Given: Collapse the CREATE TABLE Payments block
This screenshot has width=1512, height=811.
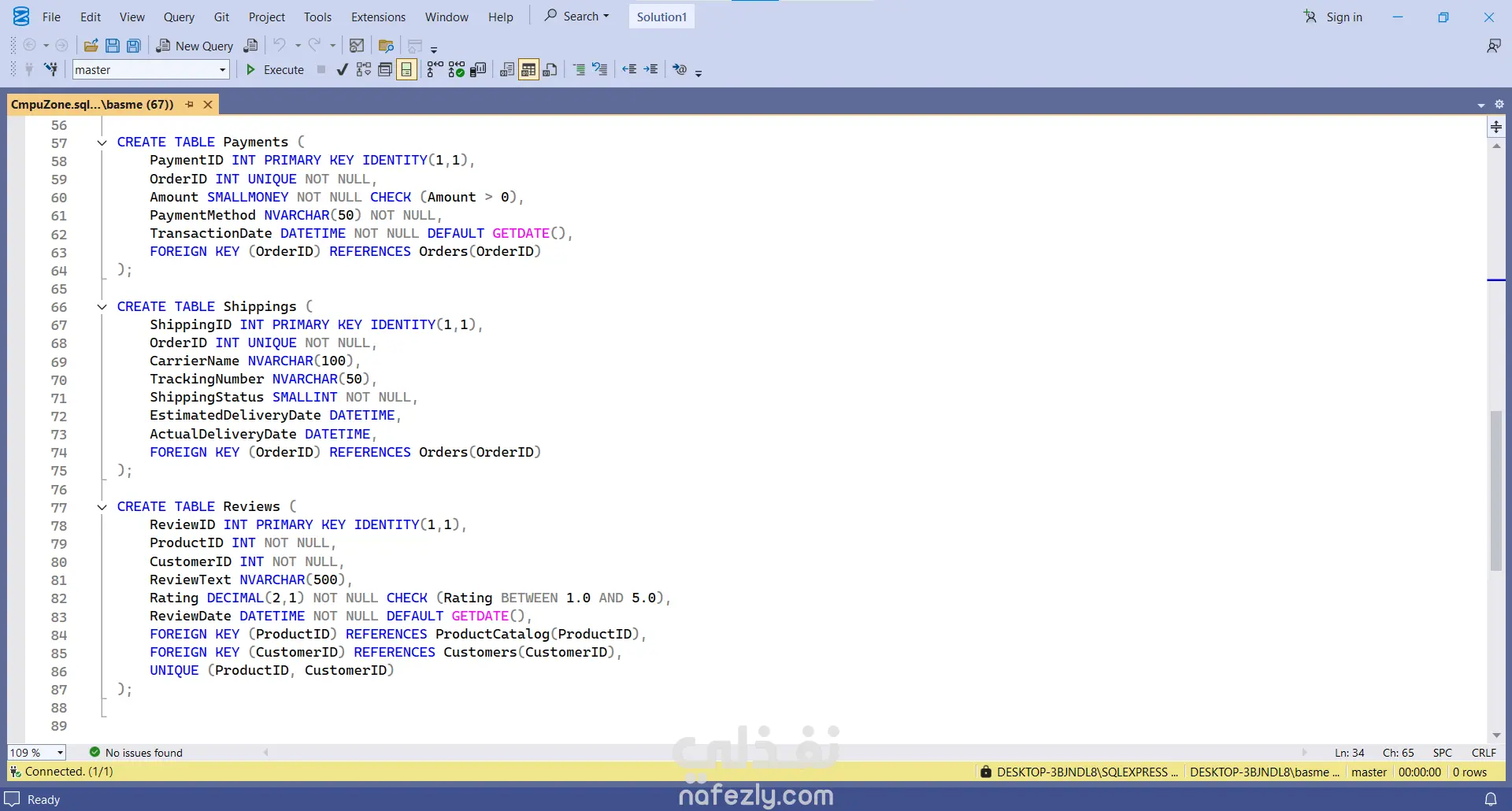Looking at the screenshot, I should (x=102, y=143).
